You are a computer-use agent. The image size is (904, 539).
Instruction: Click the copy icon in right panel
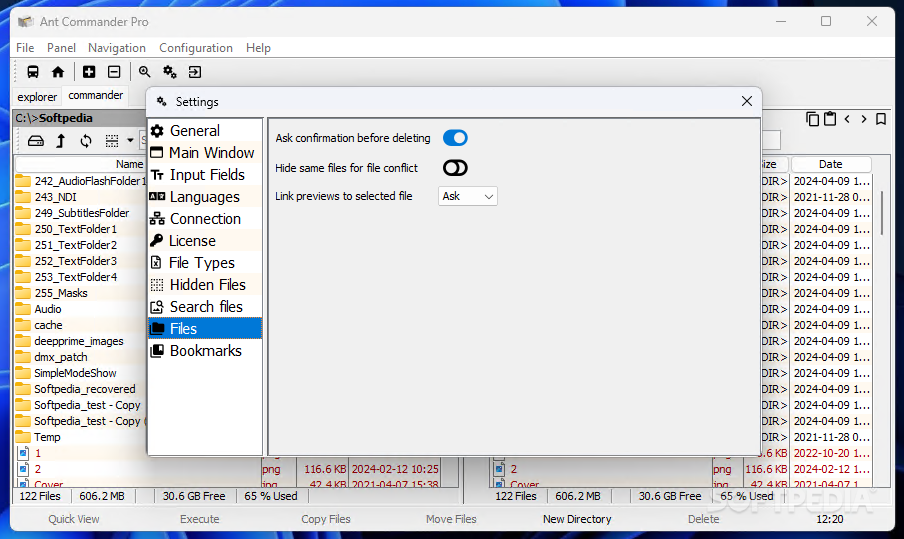[812, 119]
